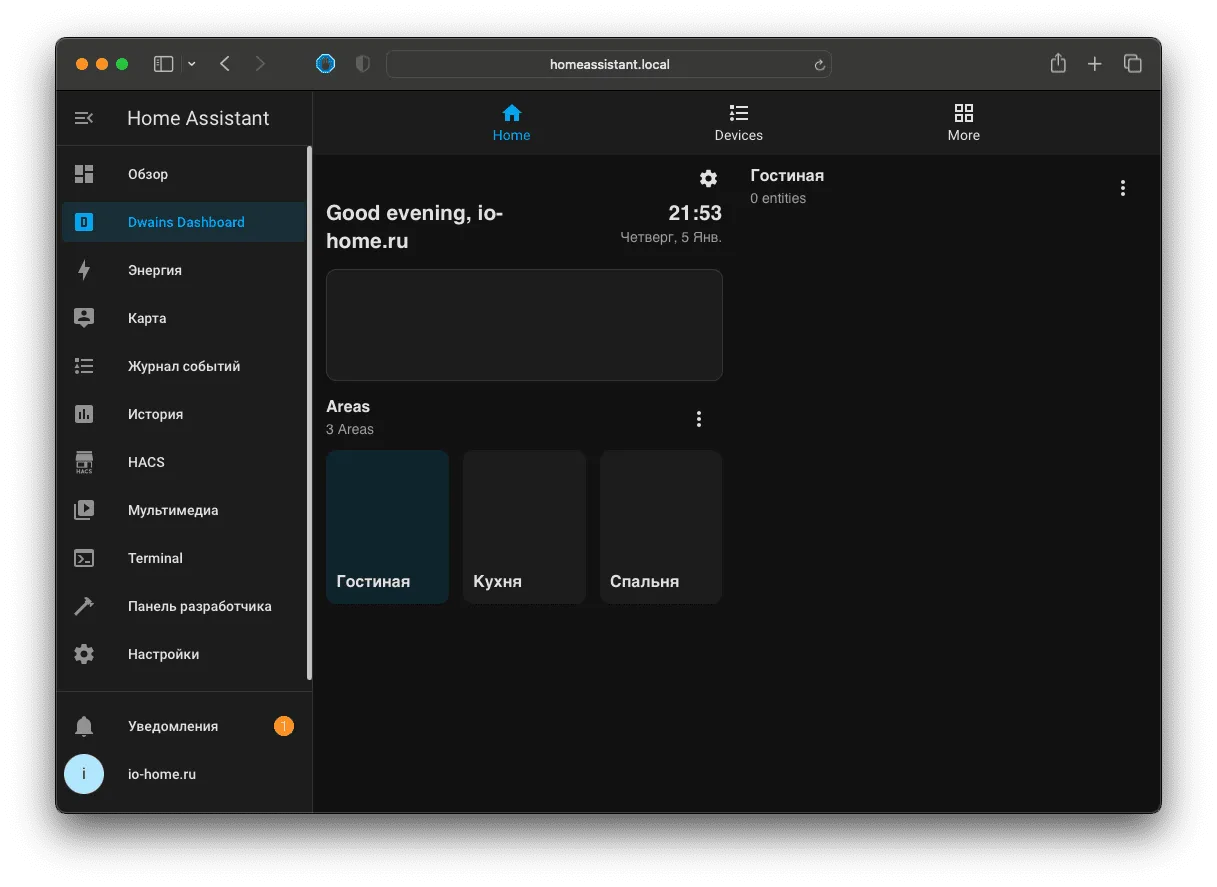
Task: Open Настройки menu entry
Action: [184, 654]
